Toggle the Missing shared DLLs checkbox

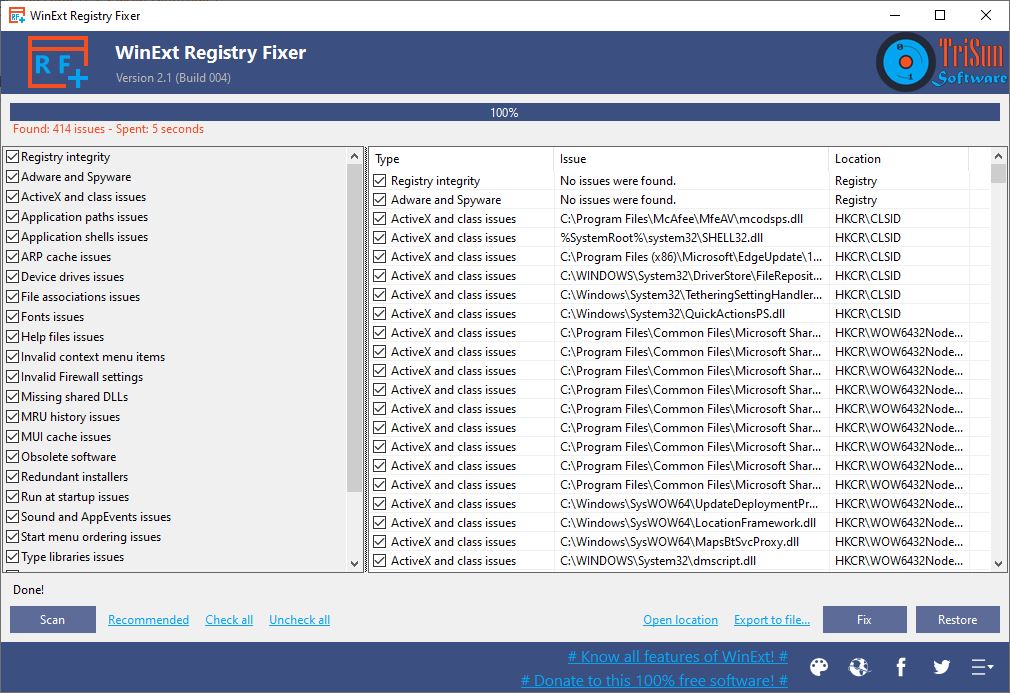pyautogui.click(x=12, y=396)
